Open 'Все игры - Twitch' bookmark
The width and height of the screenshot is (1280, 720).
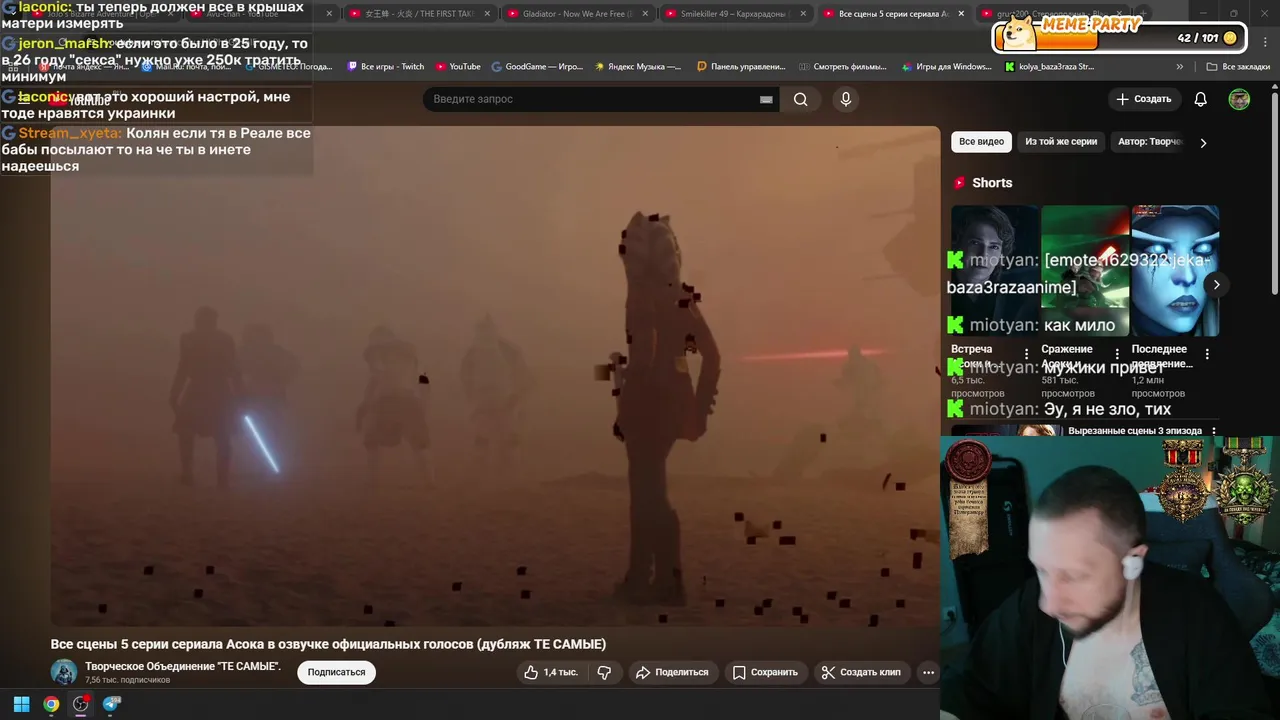coord(386,67)
